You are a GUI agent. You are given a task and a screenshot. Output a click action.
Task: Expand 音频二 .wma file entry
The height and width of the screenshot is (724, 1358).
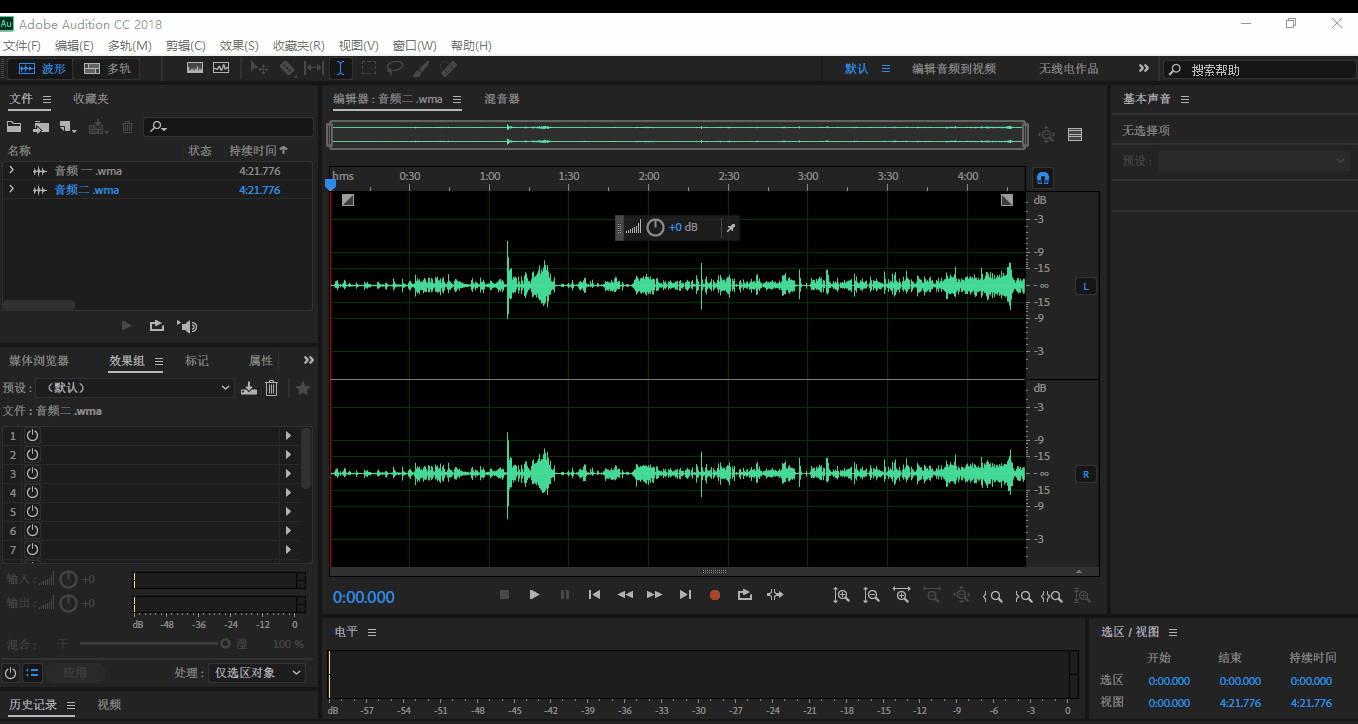coord(11,189)
